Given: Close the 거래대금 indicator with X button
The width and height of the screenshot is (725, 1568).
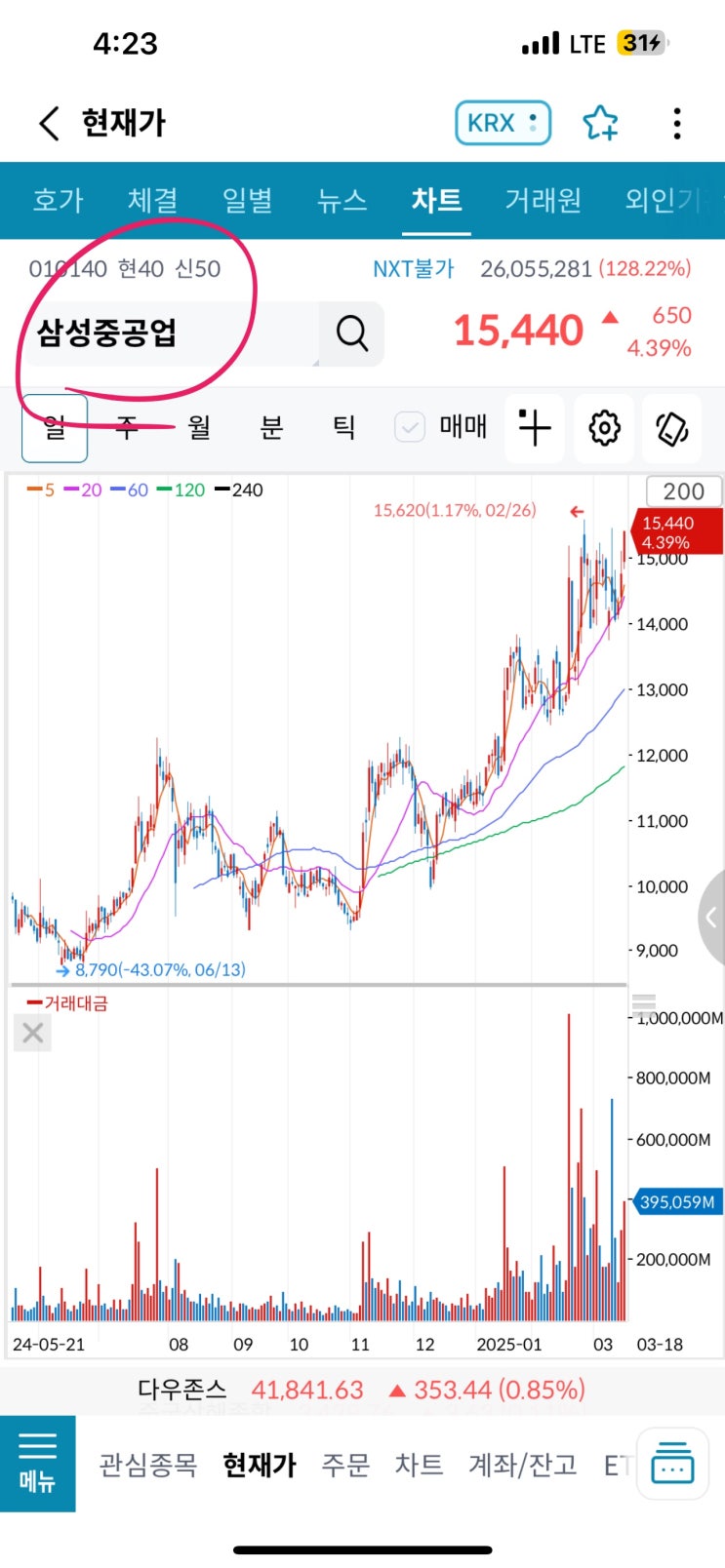Looking at the screenshot, I should pyautogui.click(x=32, y=1033).
